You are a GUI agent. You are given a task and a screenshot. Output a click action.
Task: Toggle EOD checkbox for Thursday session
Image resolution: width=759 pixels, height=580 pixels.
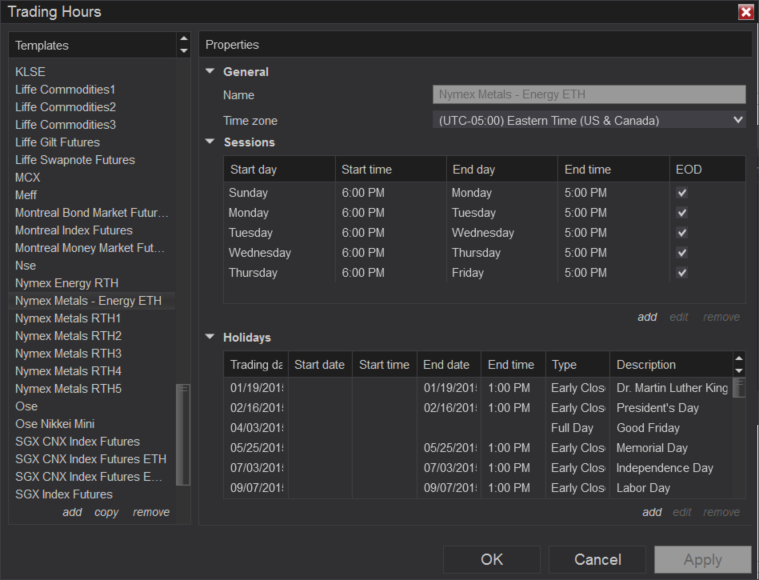(x=682, y=273)
